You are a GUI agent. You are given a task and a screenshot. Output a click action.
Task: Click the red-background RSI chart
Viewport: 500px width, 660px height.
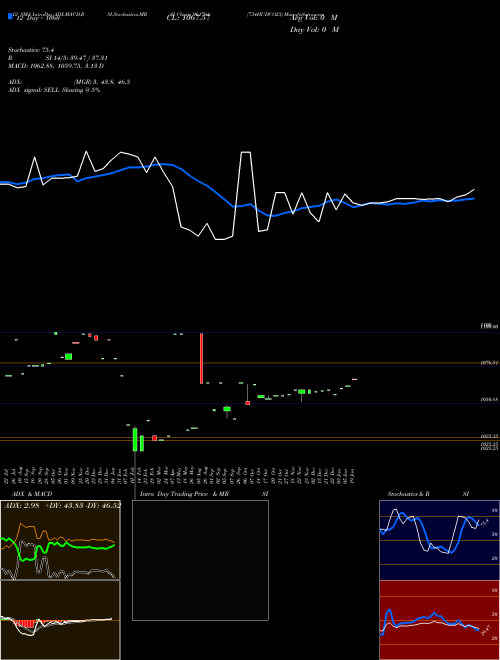tap(439, 620)
